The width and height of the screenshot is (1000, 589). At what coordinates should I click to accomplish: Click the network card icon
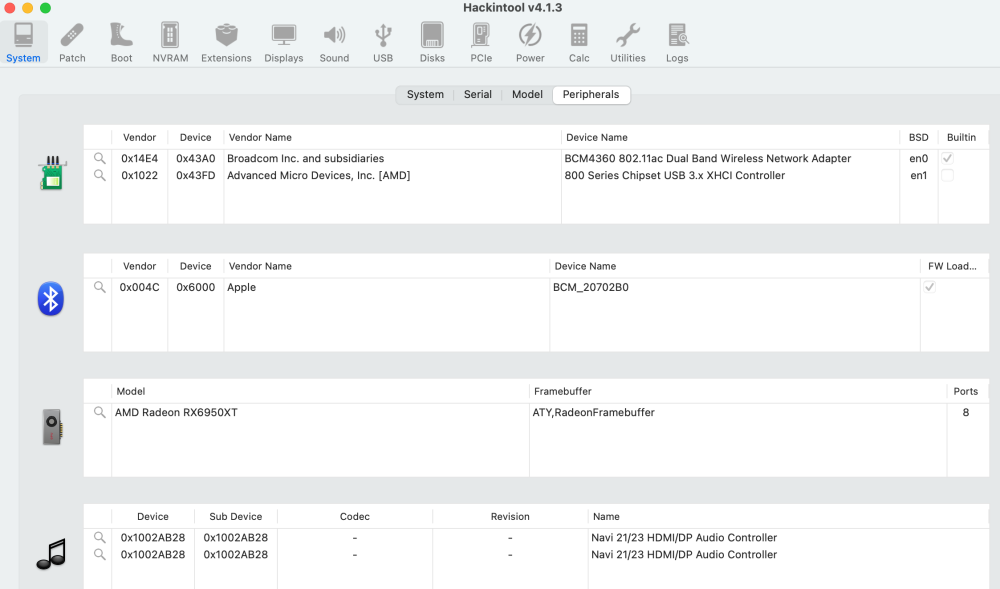point(52,173)
